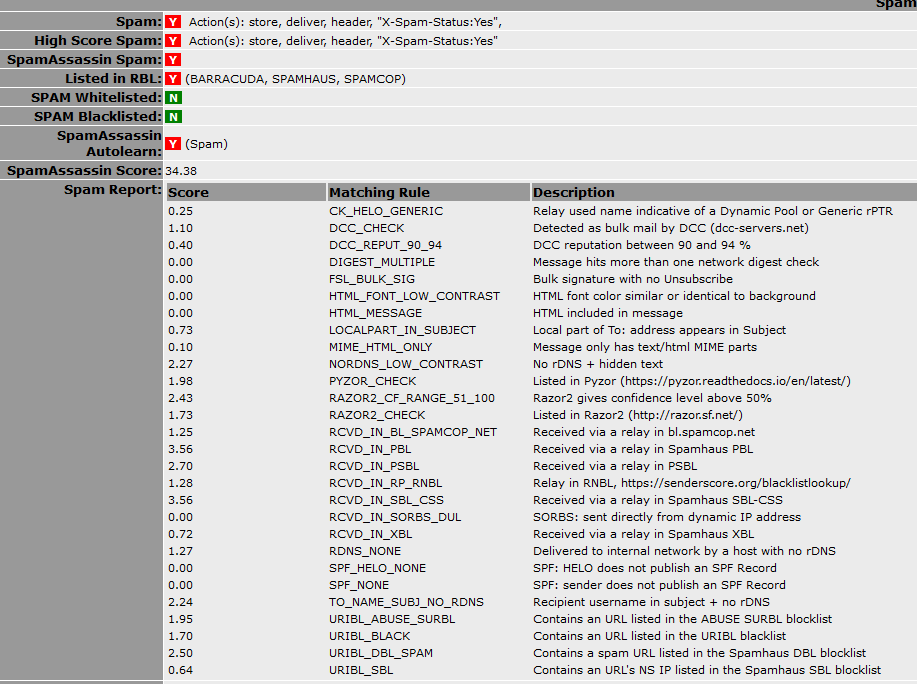Image resolution: width=917 pixels, height=684 pixels.
Task: Click the (Spam) autolearn result text
Action: (206, 144)
